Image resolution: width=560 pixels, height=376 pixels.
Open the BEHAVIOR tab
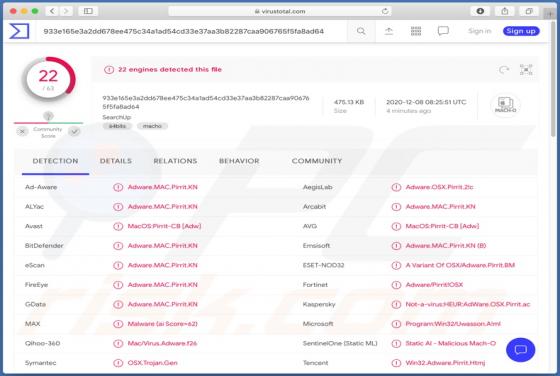pos(239,161)
